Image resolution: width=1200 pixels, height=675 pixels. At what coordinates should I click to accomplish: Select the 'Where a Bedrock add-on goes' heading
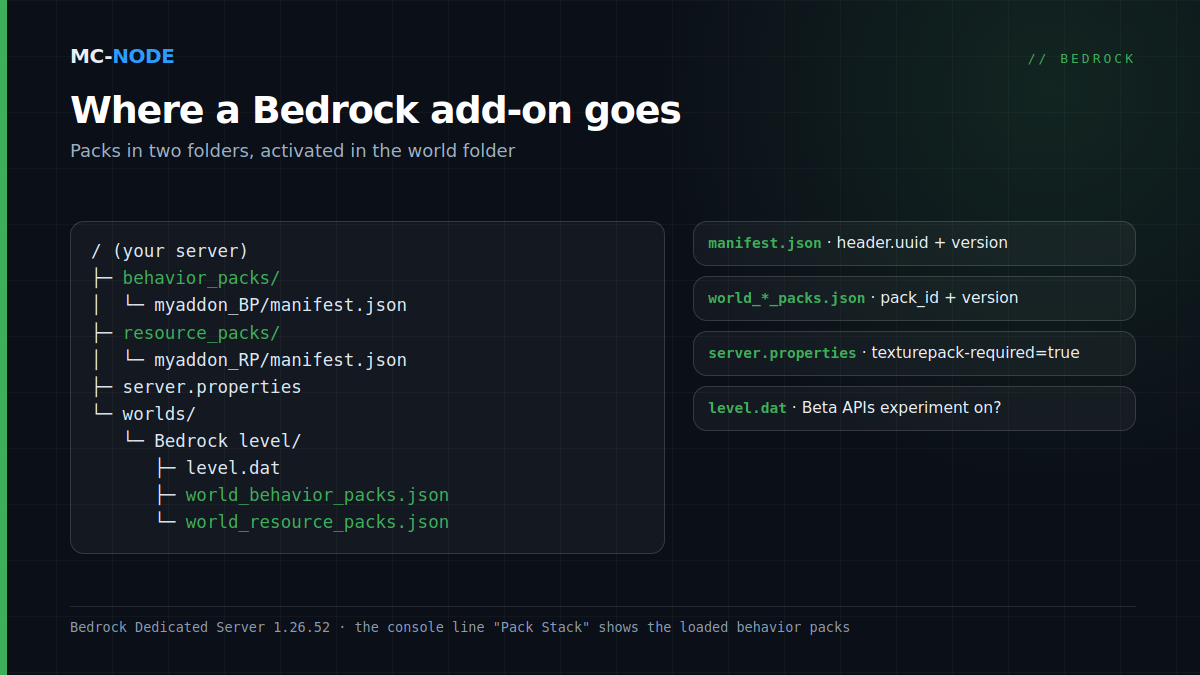coord(375,110)
